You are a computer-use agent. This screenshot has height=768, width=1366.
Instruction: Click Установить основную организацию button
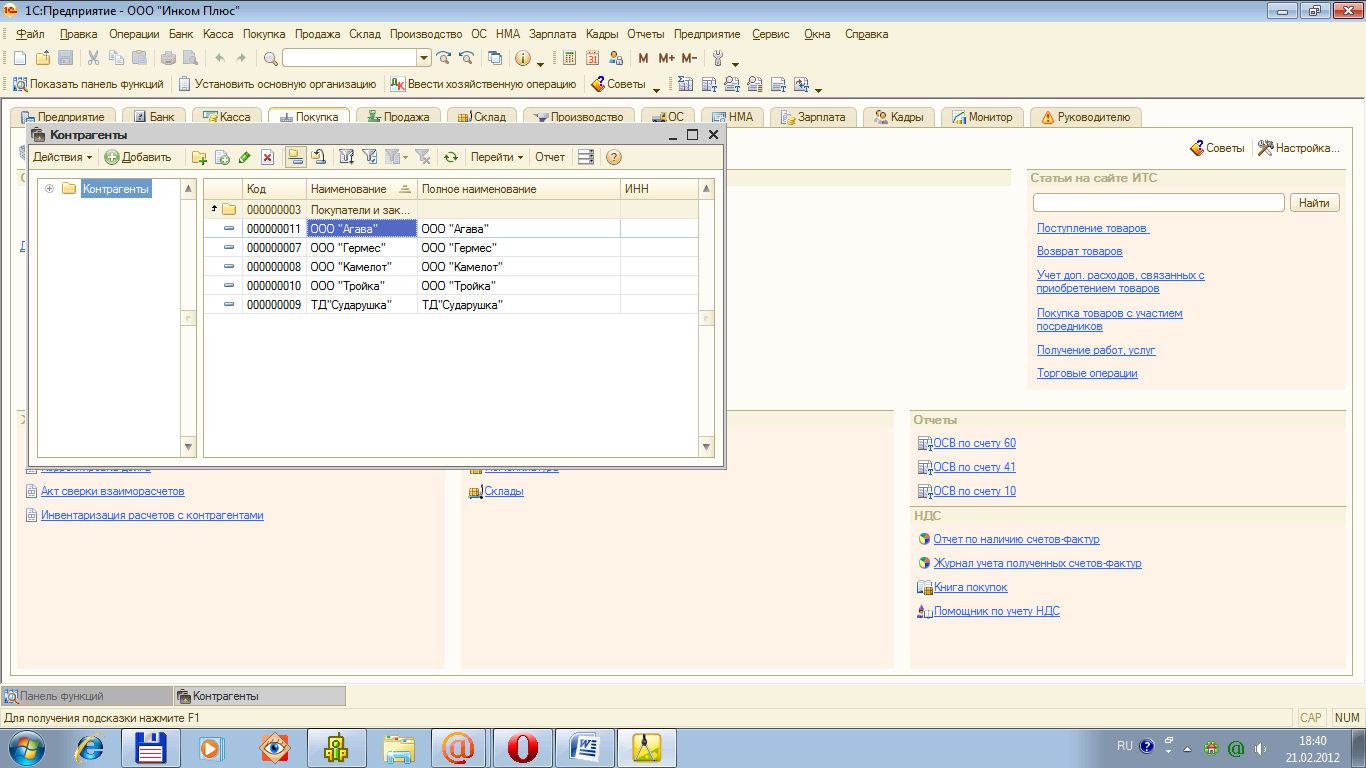coord(277,84)
